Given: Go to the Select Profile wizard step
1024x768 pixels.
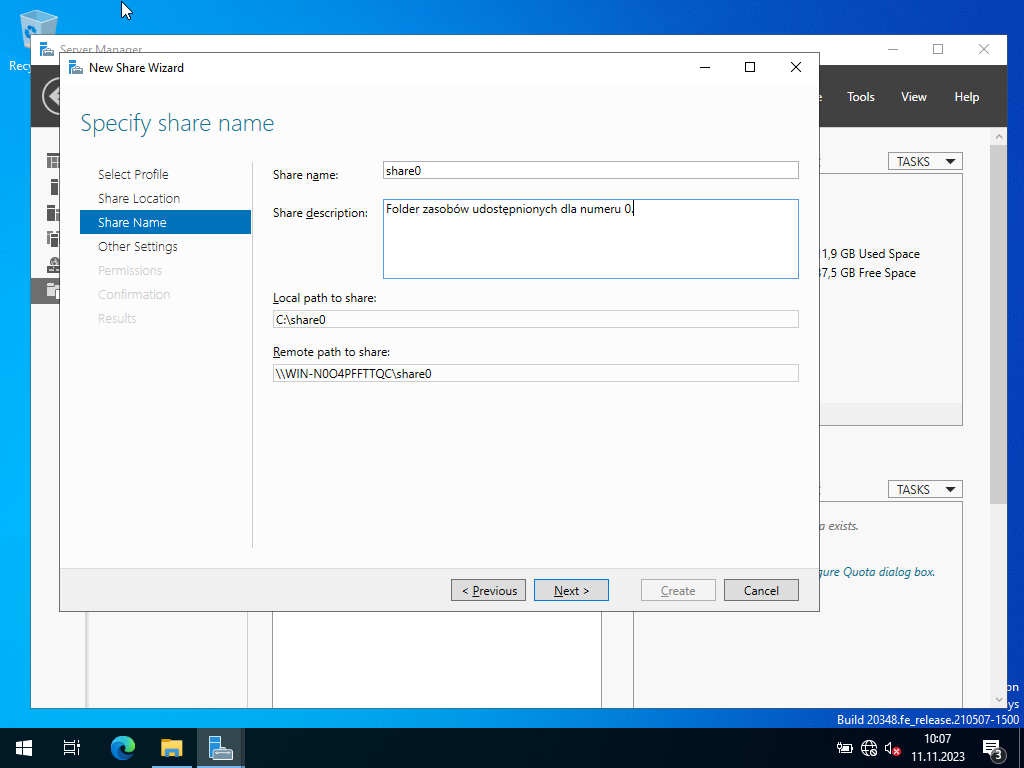Looking at the screenshot, I should 133,174.
